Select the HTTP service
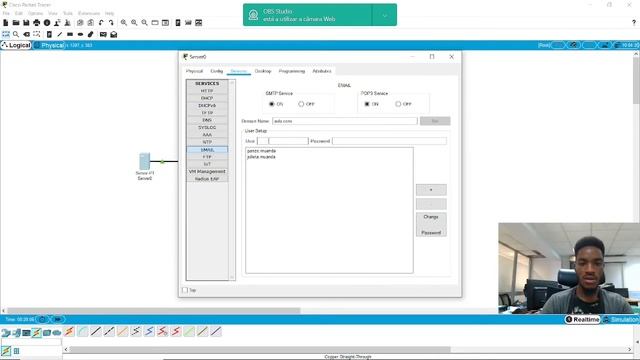The height and width of the screenshot is (360, 640). [207, 91]
